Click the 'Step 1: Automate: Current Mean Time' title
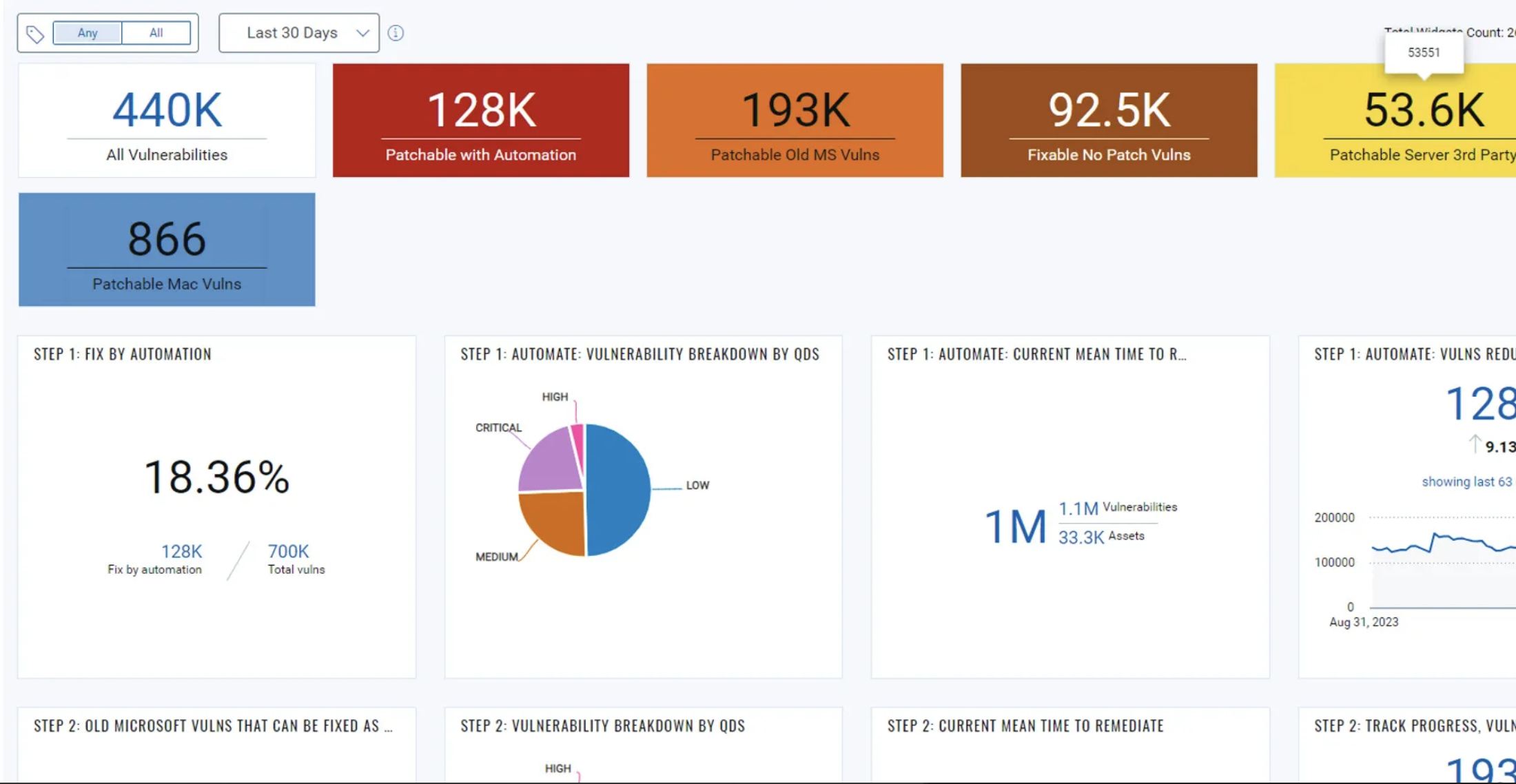Screen dimensions: 1516x784 point(1037,354)
